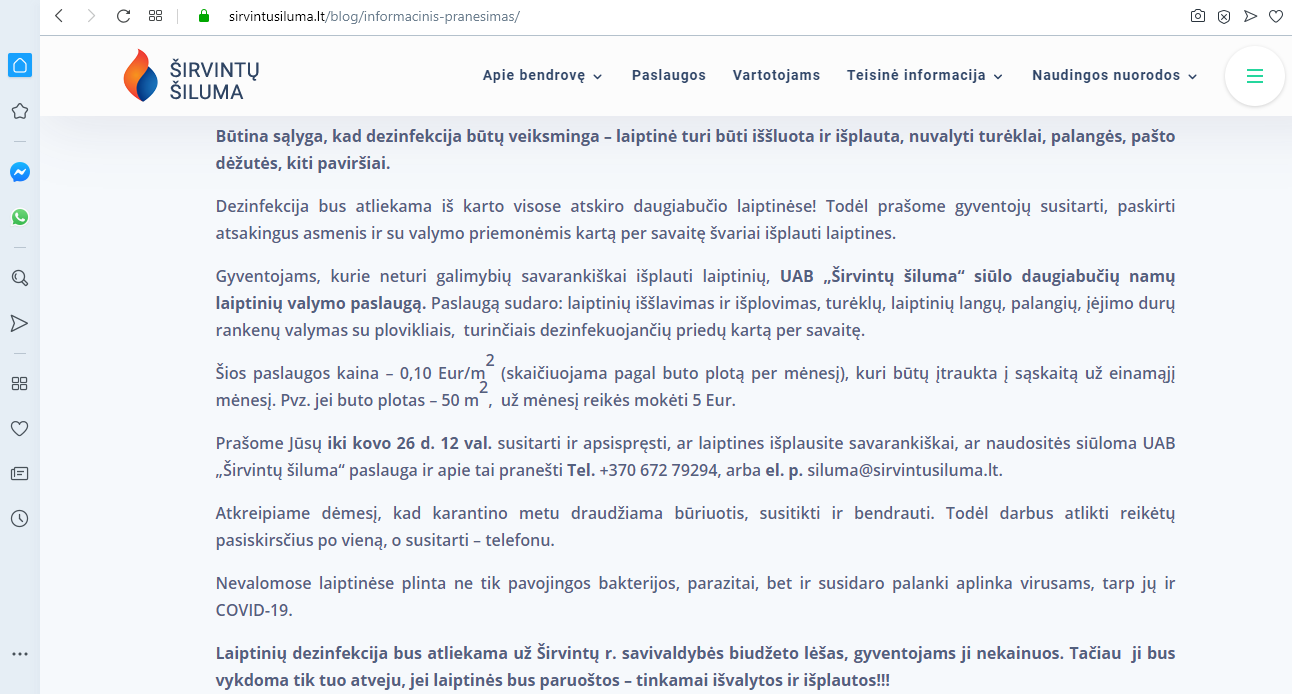Open sidebar heart favorites icon

point(19,428)
